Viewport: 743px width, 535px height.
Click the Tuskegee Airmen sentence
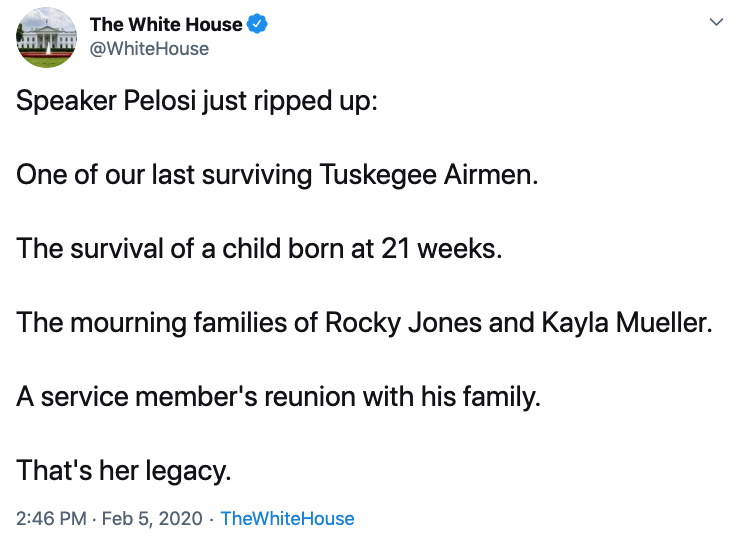277,175
